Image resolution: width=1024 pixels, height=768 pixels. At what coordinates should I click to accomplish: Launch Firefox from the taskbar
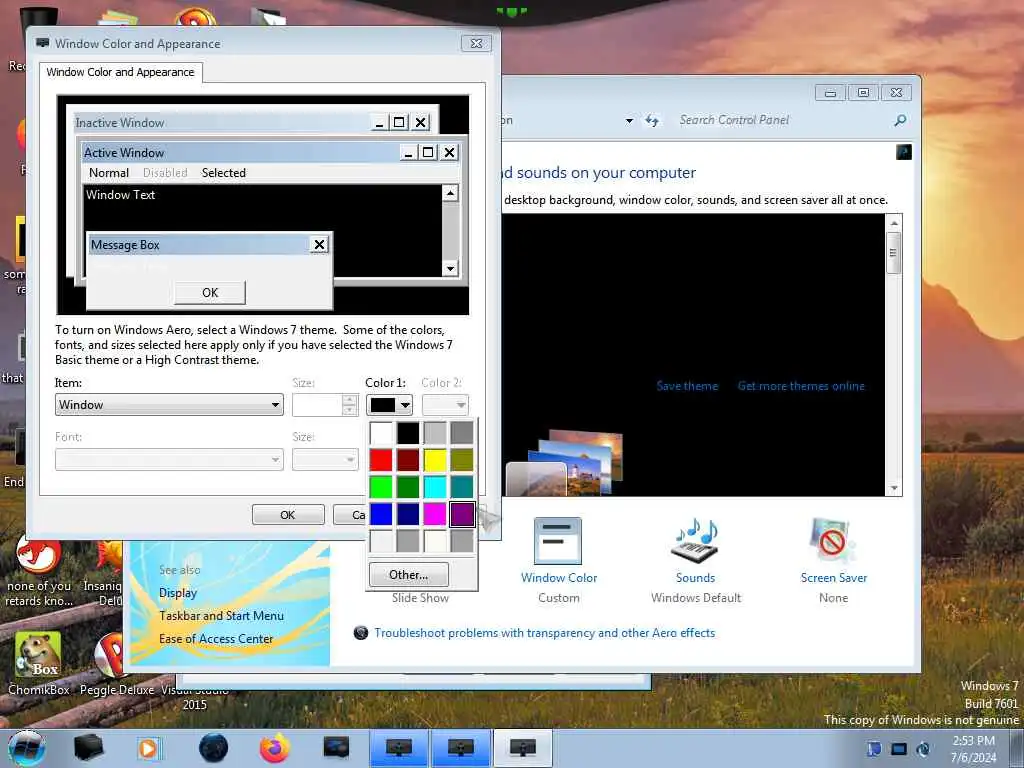(275, 748)
